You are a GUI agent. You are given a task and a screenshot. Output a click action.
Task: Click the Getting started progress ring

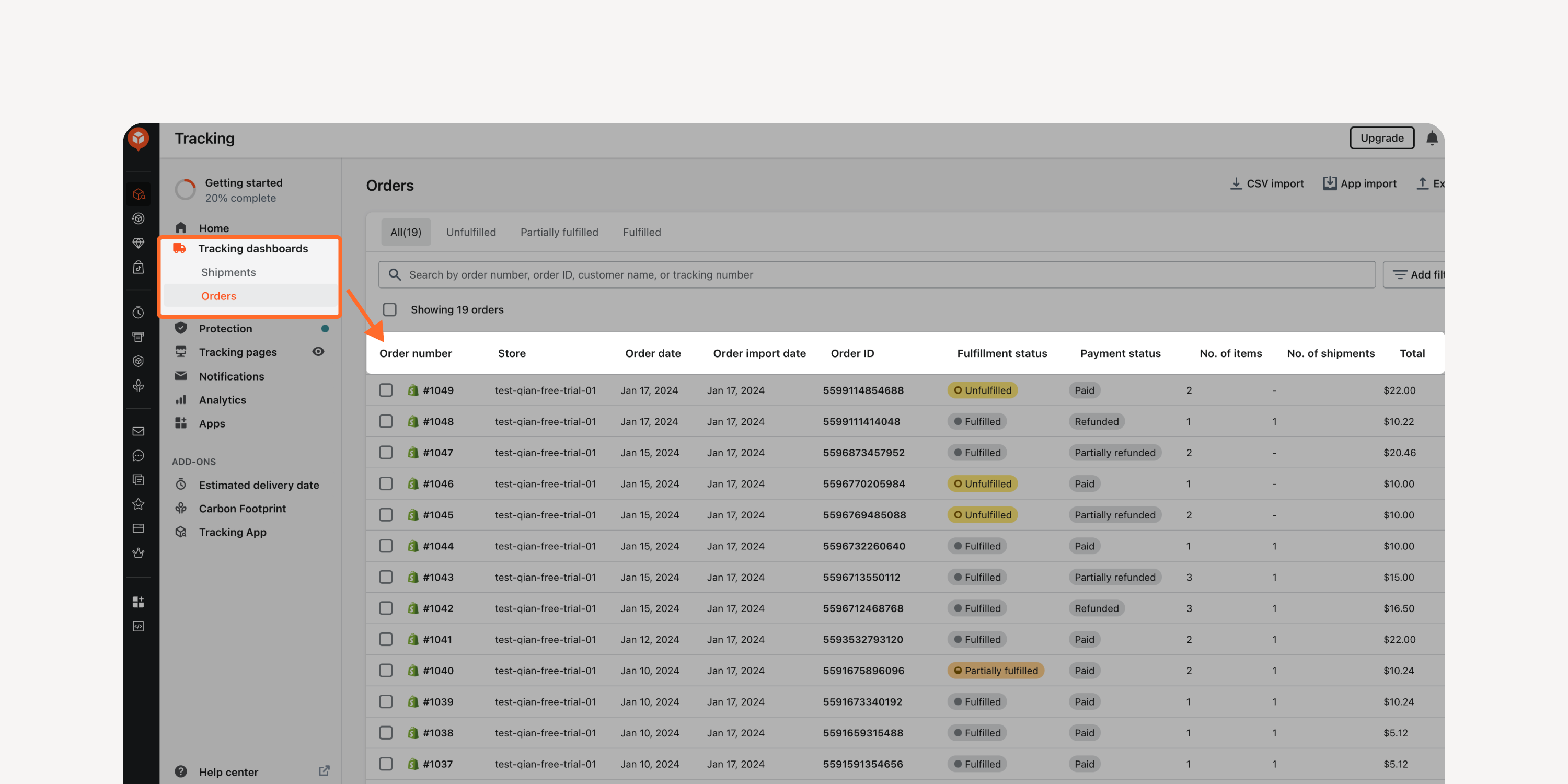[x=185, y=190]
